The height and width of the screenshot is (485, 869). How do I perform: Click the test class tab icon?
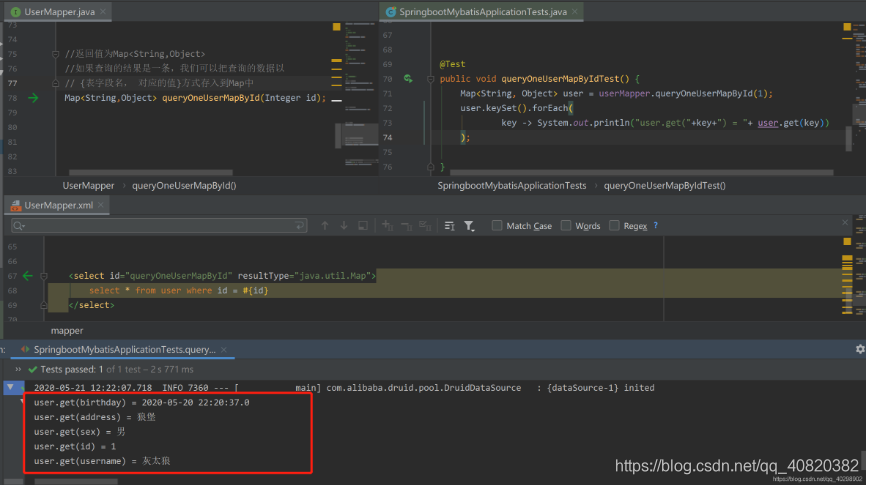(391, 12)
